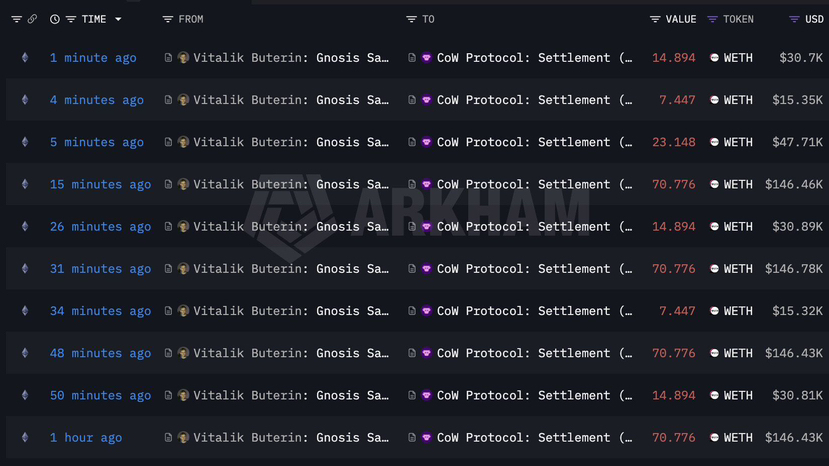Screen dimensions: 829x466
Task: Open the filter icon beside TIME label
Action: [71, 19]
